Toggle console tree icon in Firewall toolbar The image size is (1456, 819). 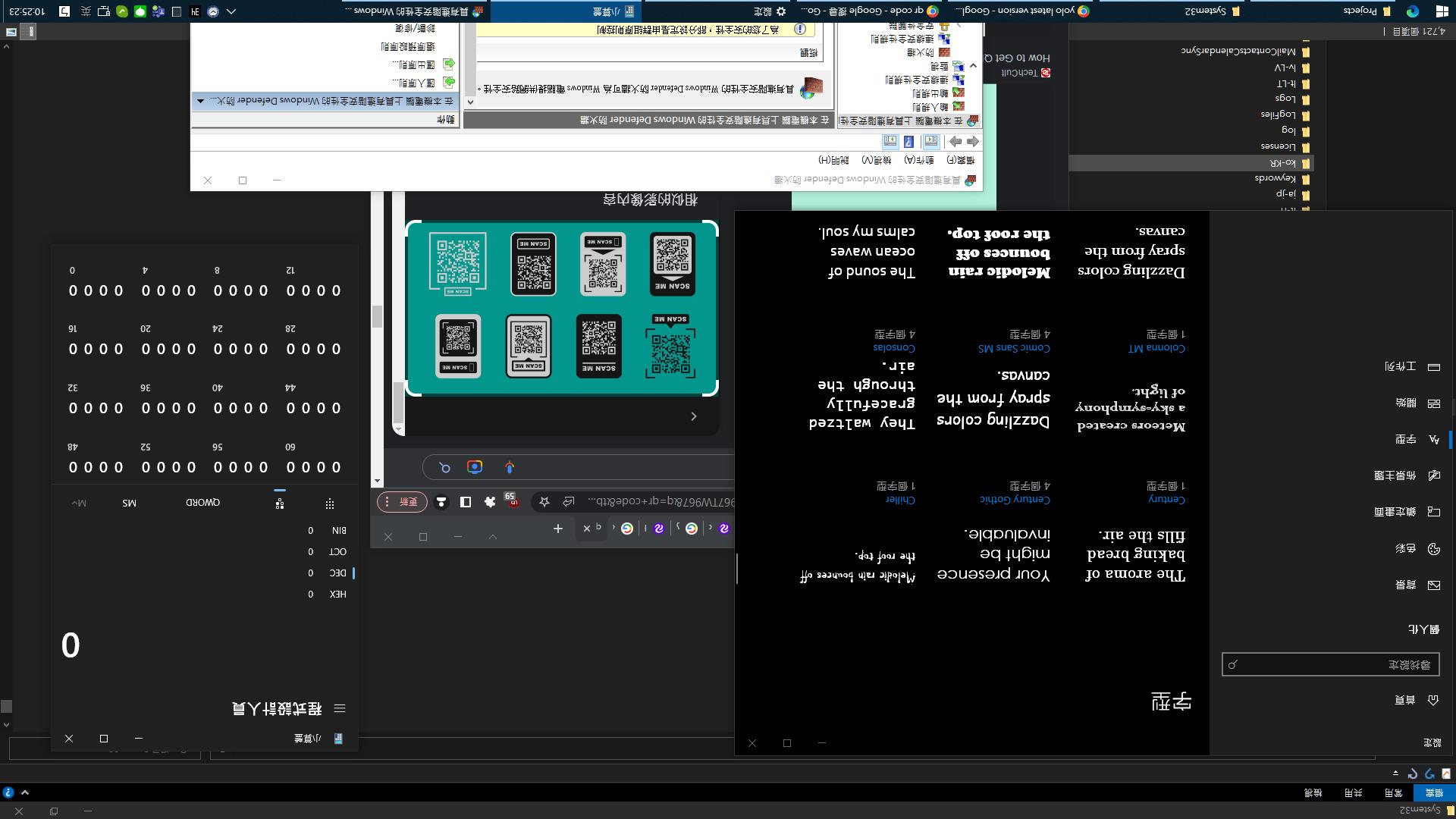coord(931,142)
